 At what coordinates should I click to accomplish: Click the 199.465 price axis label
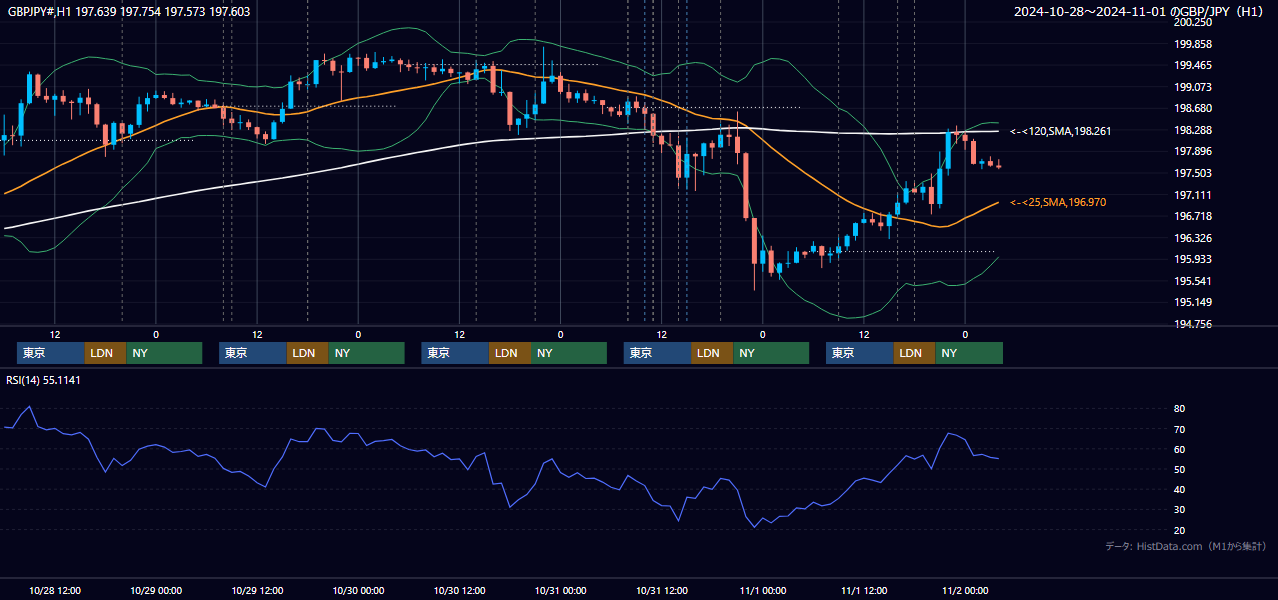[1193, 65]
